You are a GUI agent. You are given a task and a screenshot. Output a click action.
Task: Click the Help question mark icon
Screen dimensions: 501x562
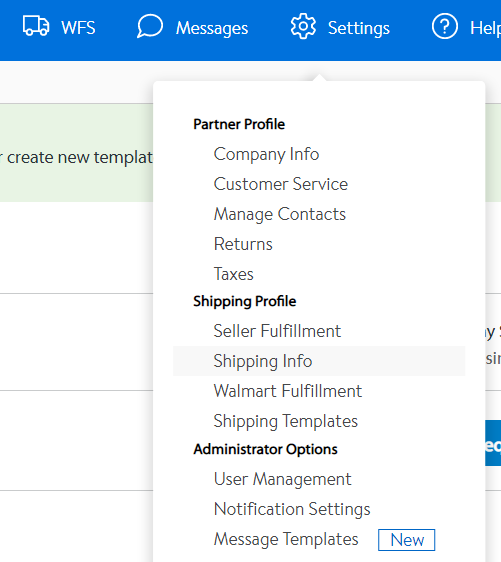point(445,26)
